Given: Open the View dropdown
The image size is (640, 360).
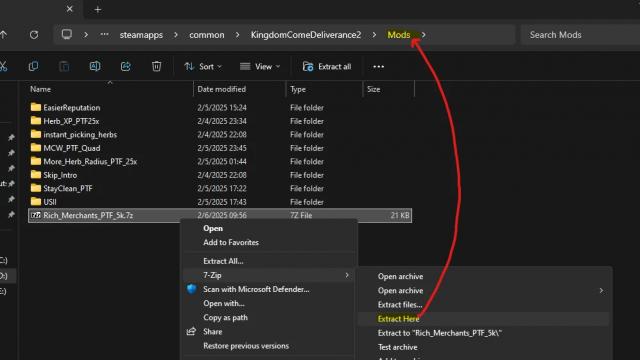Looking at the screenshot, I should pos(260,67).
